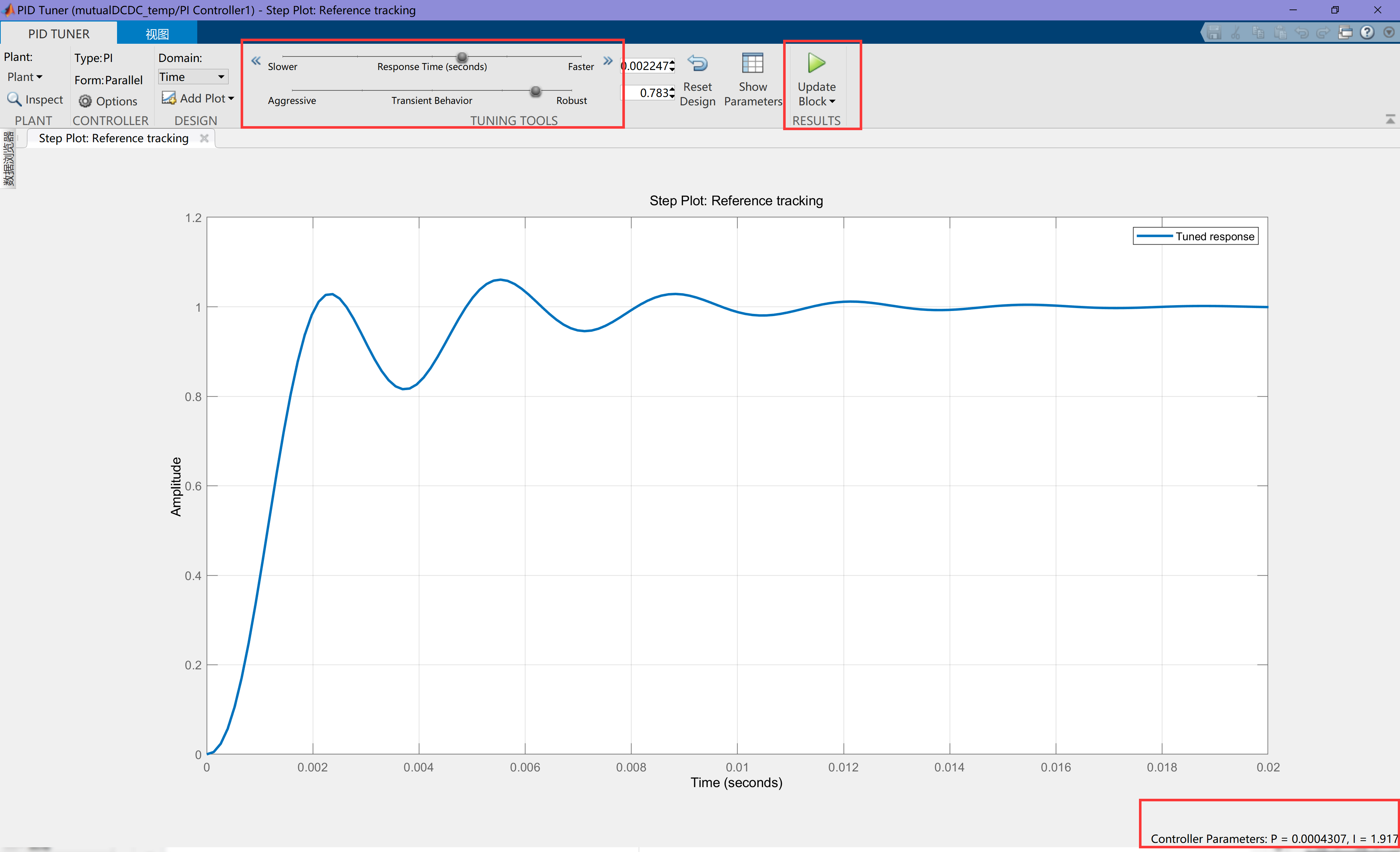Open the Show Parameters table
Image resolution: width=1400 pixels, height=852 pixels.
(x=752, y=63)
